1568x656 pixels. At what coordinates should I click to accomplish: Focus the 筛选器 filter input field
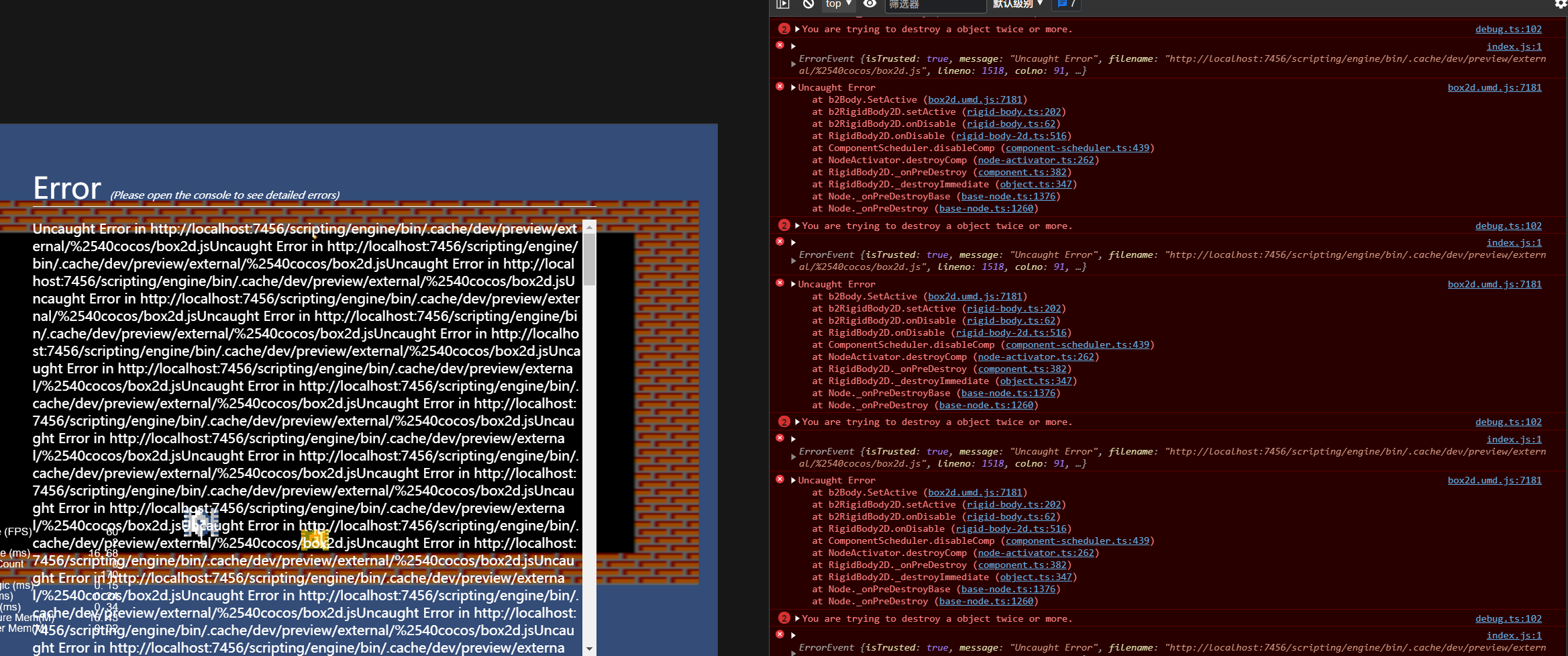(936, 5)
